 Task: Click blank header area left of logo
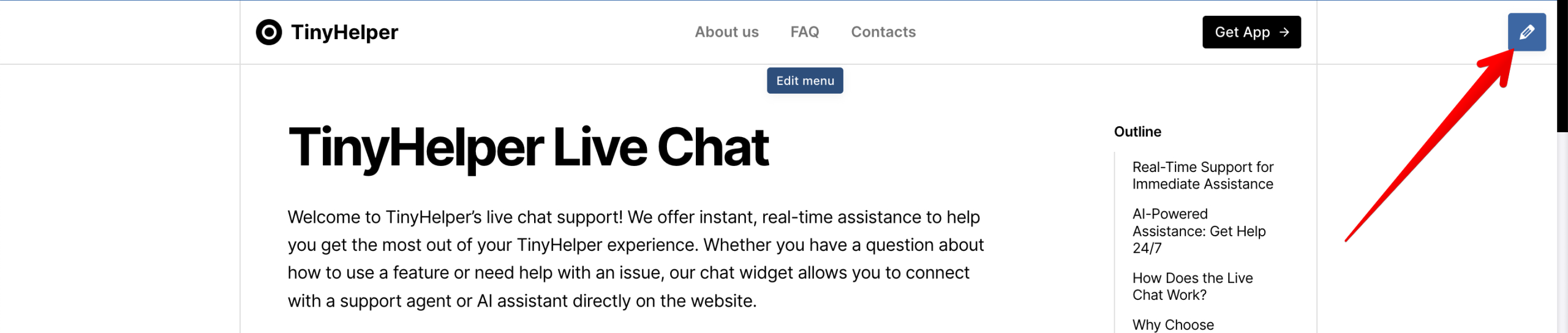pos(123,32)
